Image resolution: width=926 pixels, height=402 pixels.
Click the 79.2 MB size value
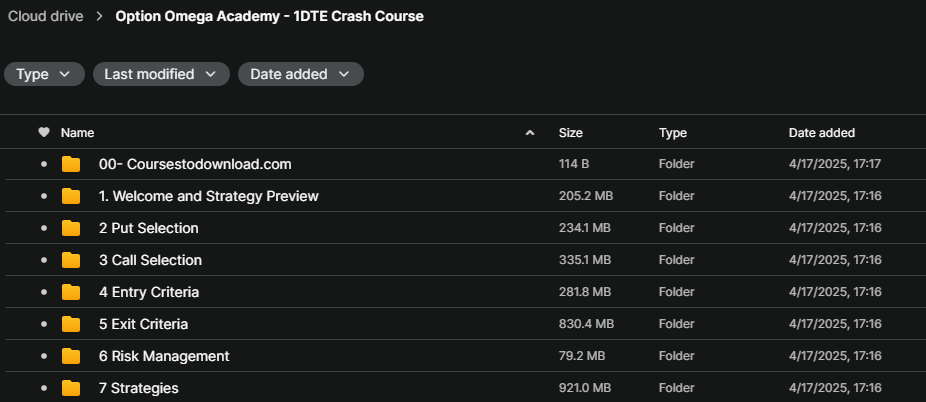tap(582, 356)
